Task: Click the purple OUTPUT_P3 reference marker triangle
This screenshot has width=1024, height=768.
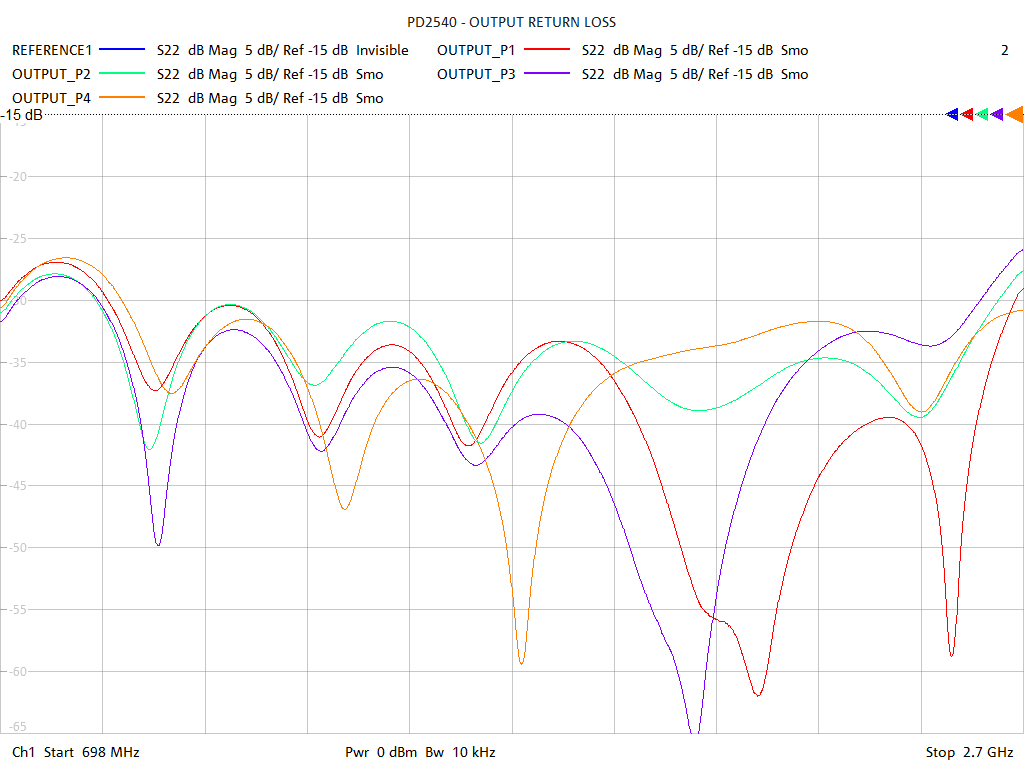Action: point(997,115)
